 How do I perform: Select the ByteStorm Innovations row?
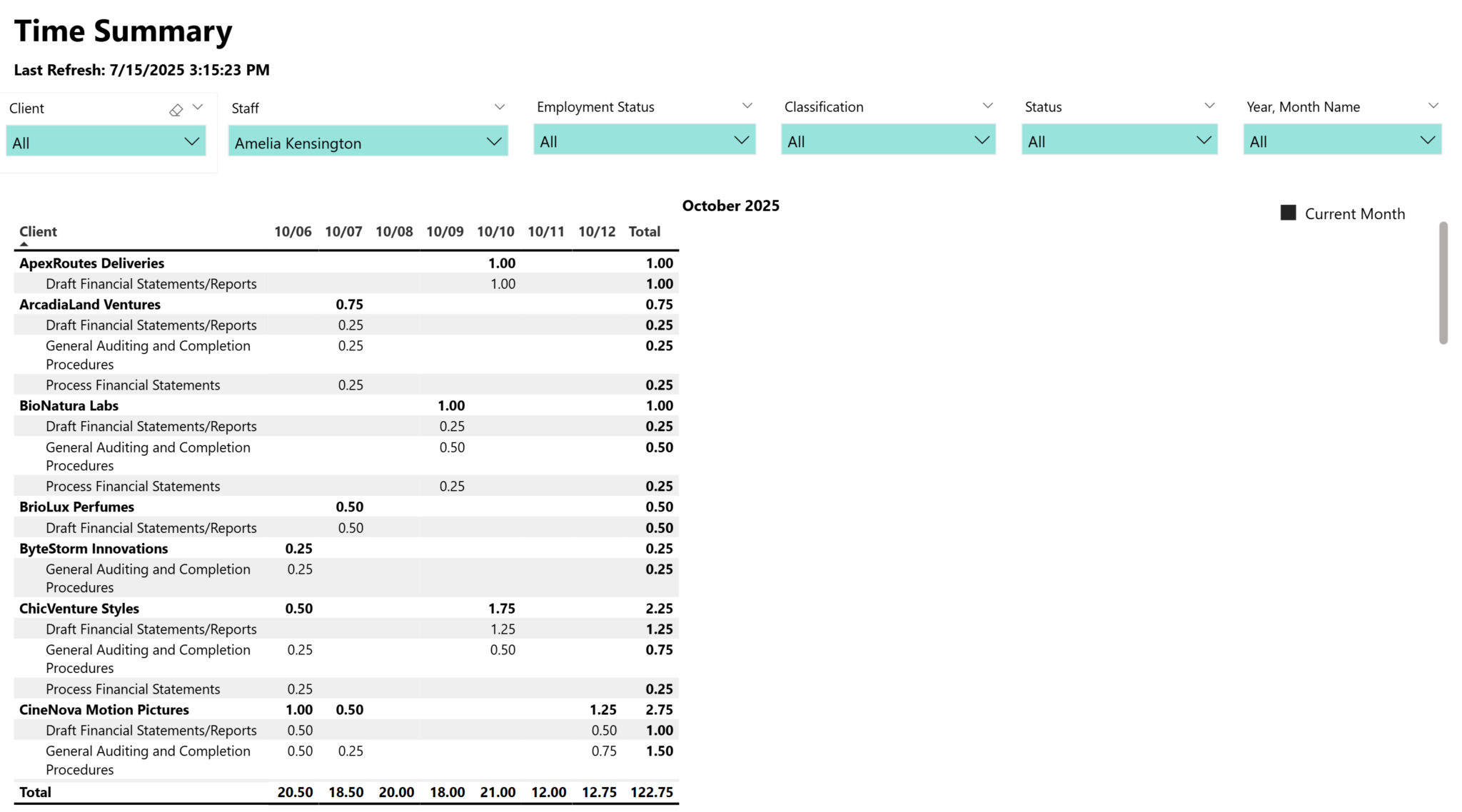[x=346, y=549]
